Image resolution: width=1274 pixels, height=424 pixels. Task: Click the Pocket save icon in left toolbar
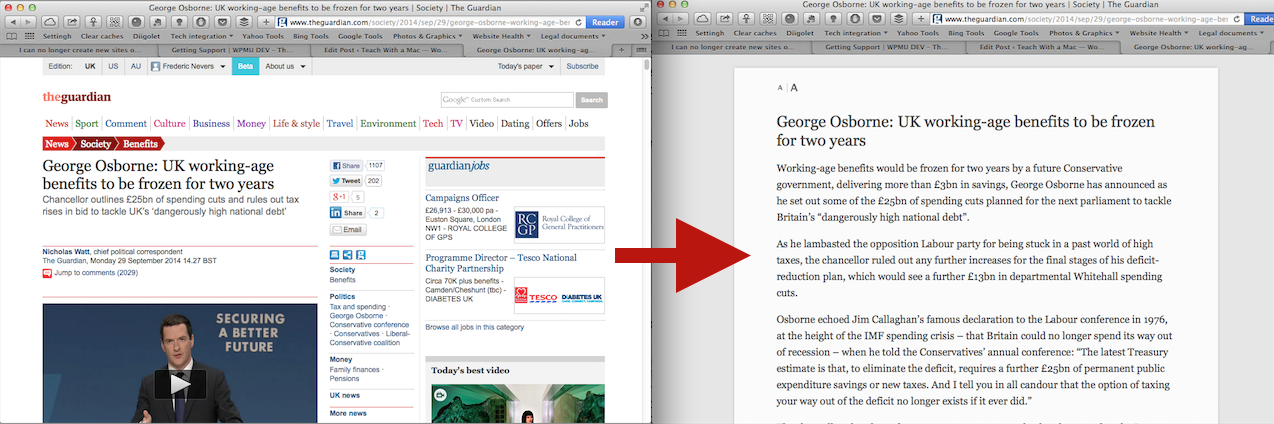pyautogui.click(x=222, y=21)
